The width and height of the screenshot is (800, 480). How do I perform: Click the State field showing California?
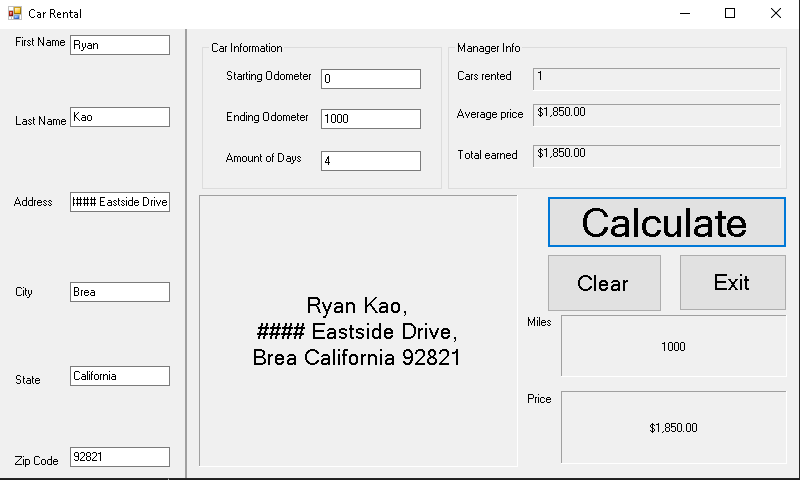(x=120, y=376)
